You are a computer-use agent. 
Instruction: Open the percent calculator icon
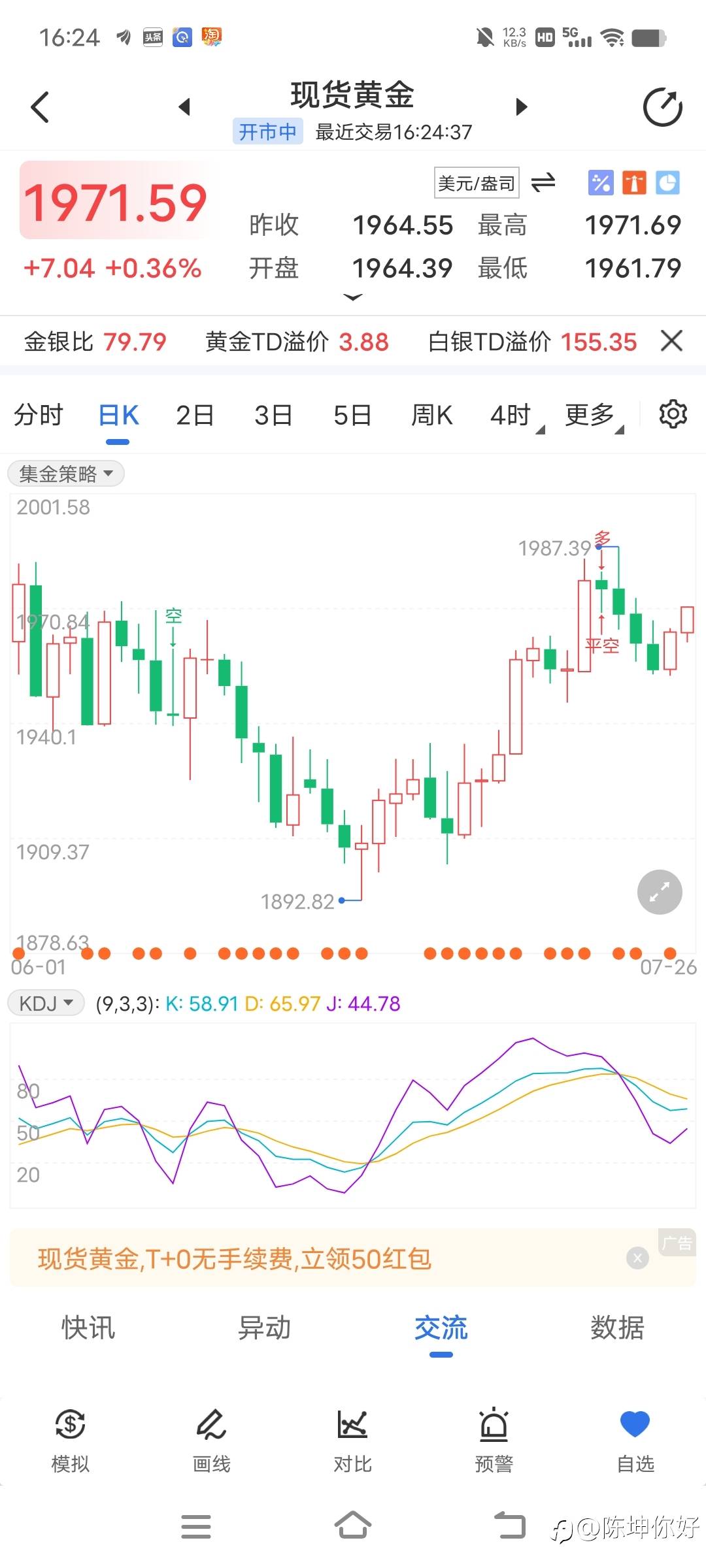pos(601,183)
